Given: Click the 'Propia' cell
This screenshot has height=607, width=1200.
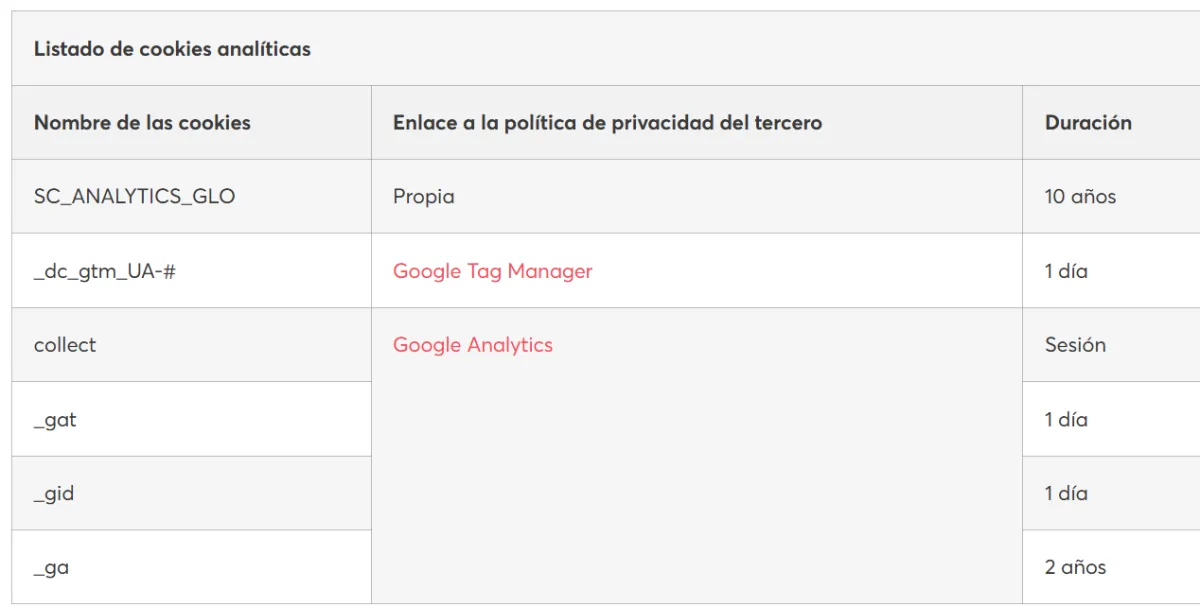Looking at the screenshot, I should [x=424, y=197].
